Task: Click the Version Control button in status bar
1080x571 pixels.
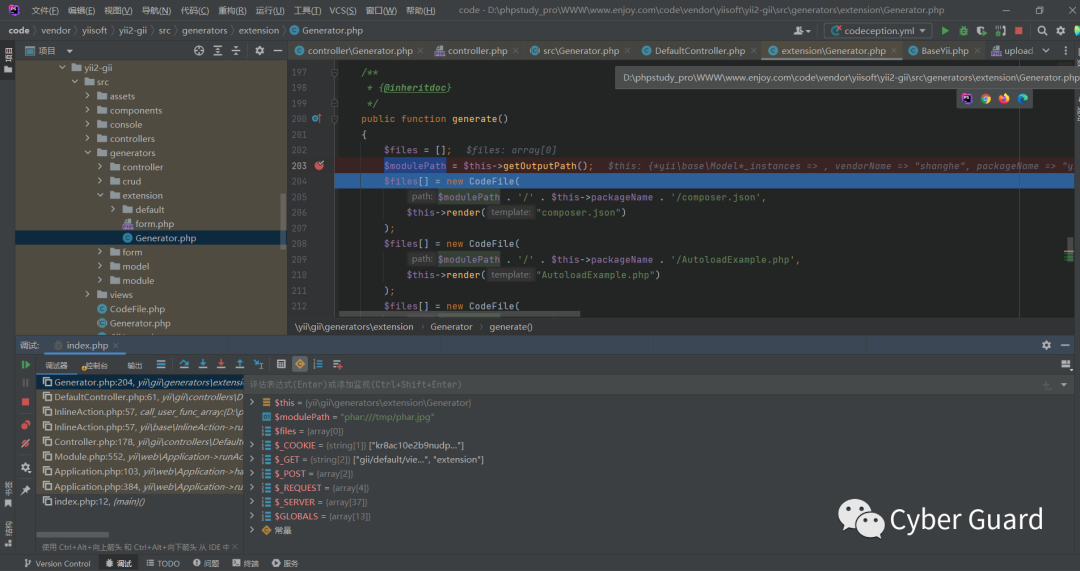Action: pyautogui.click(x=56, y=563)
